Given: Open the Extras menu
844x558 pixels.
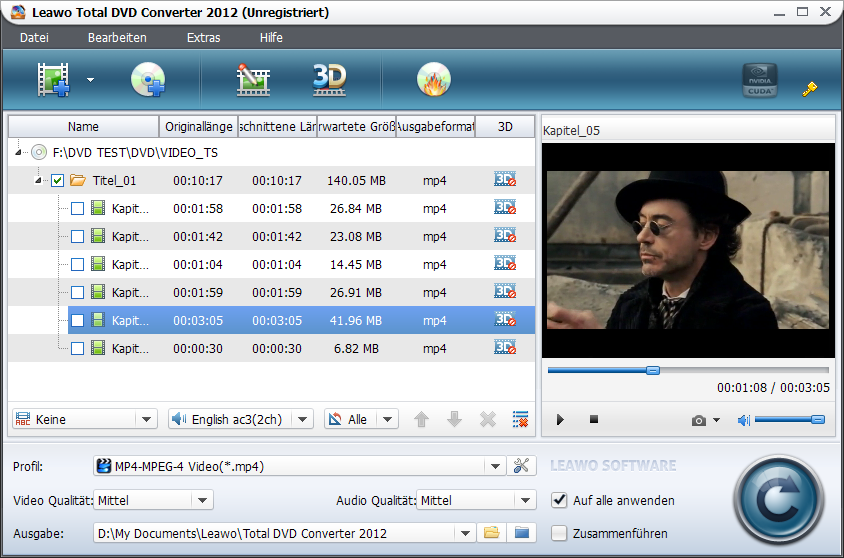Looking at the screenshot, I should point(203,38).
